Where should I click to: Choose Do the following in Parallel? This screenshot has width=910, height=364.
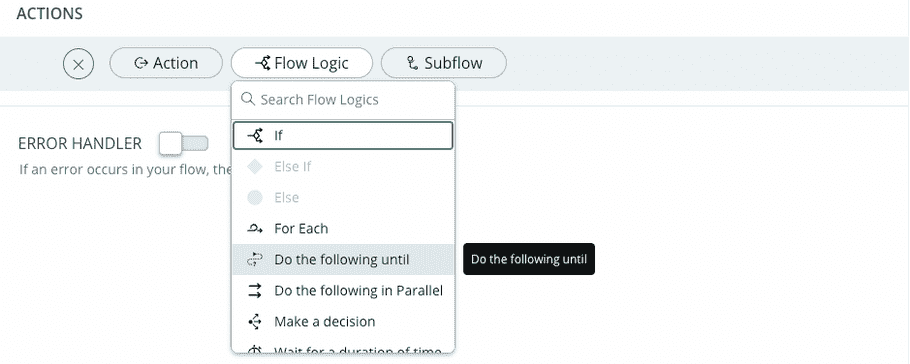pos(342,290)
